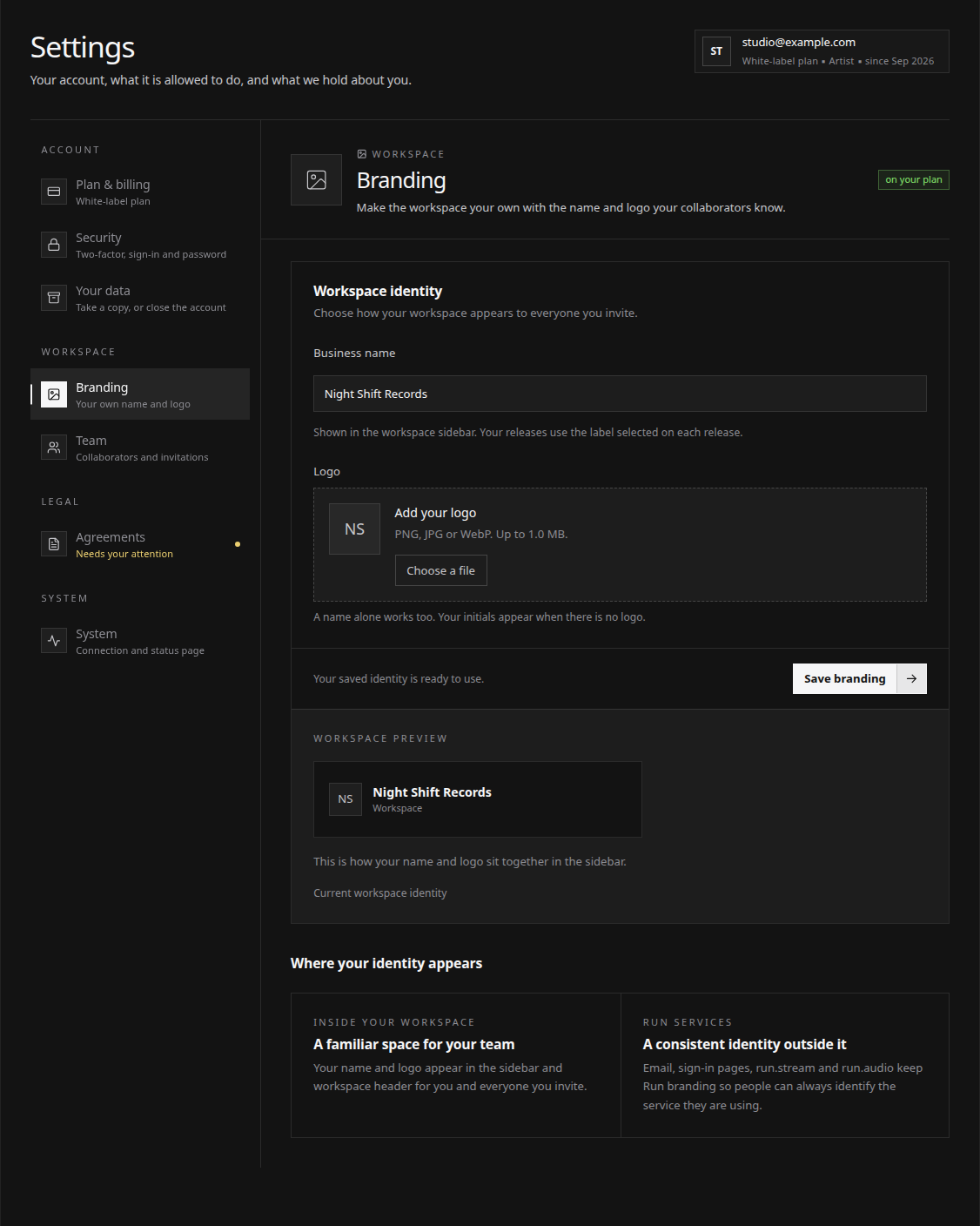Screen dimensions: 980x1226
Task: Click NS initials in workspace preview
Action: coord(346,799)
